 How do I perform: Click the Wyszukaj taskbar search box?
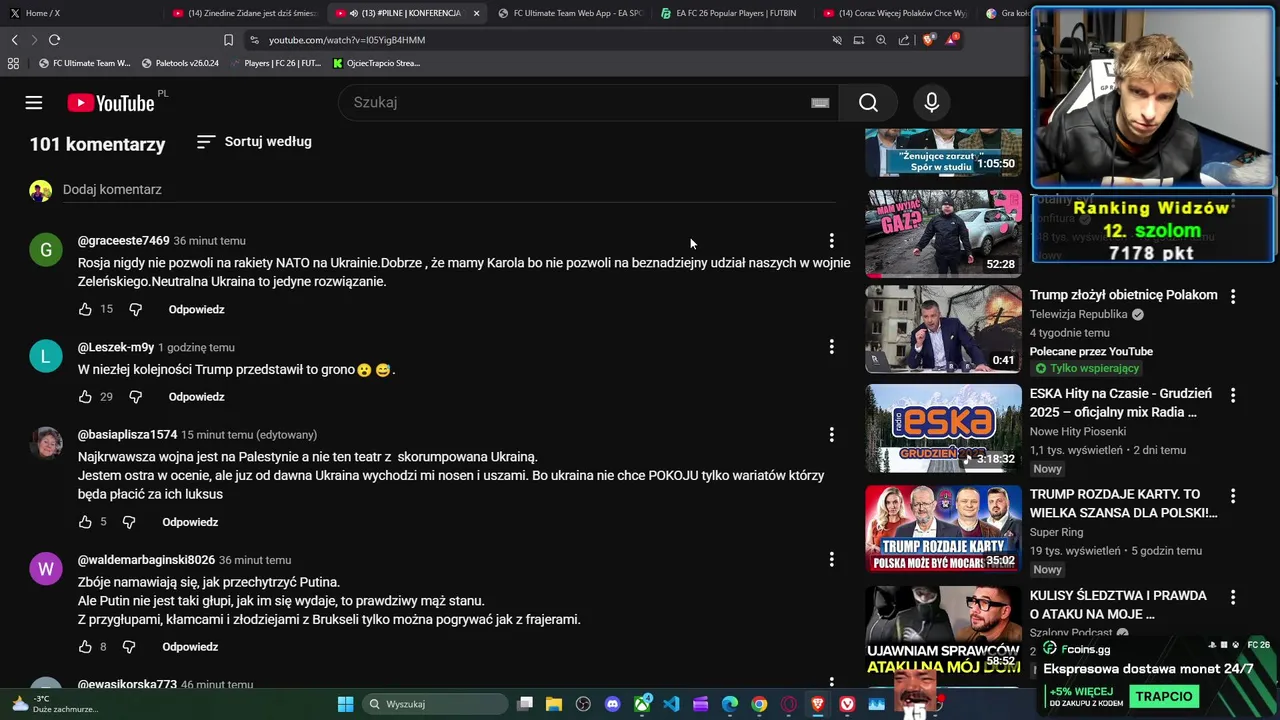point(435,704)
